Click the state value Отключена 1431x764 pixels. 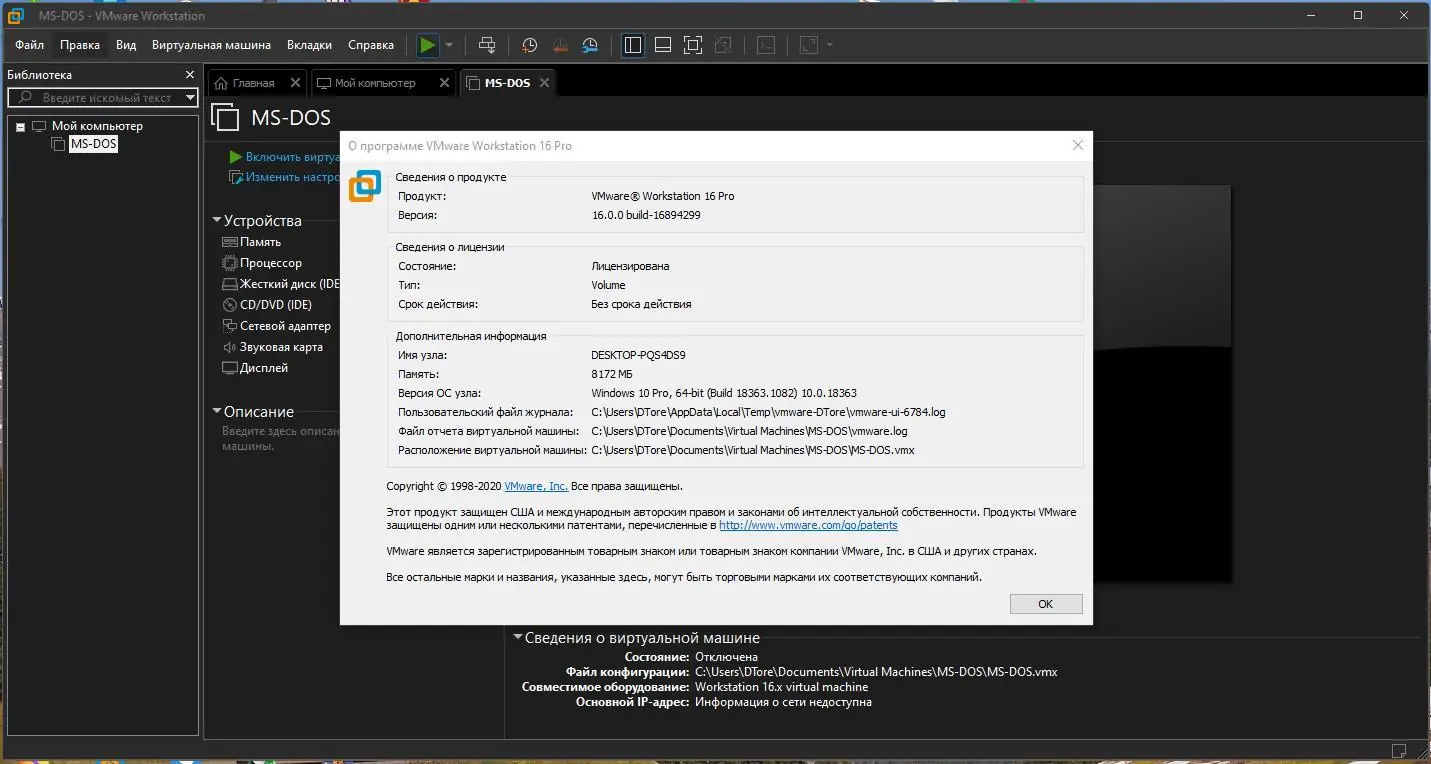[726, 657]
